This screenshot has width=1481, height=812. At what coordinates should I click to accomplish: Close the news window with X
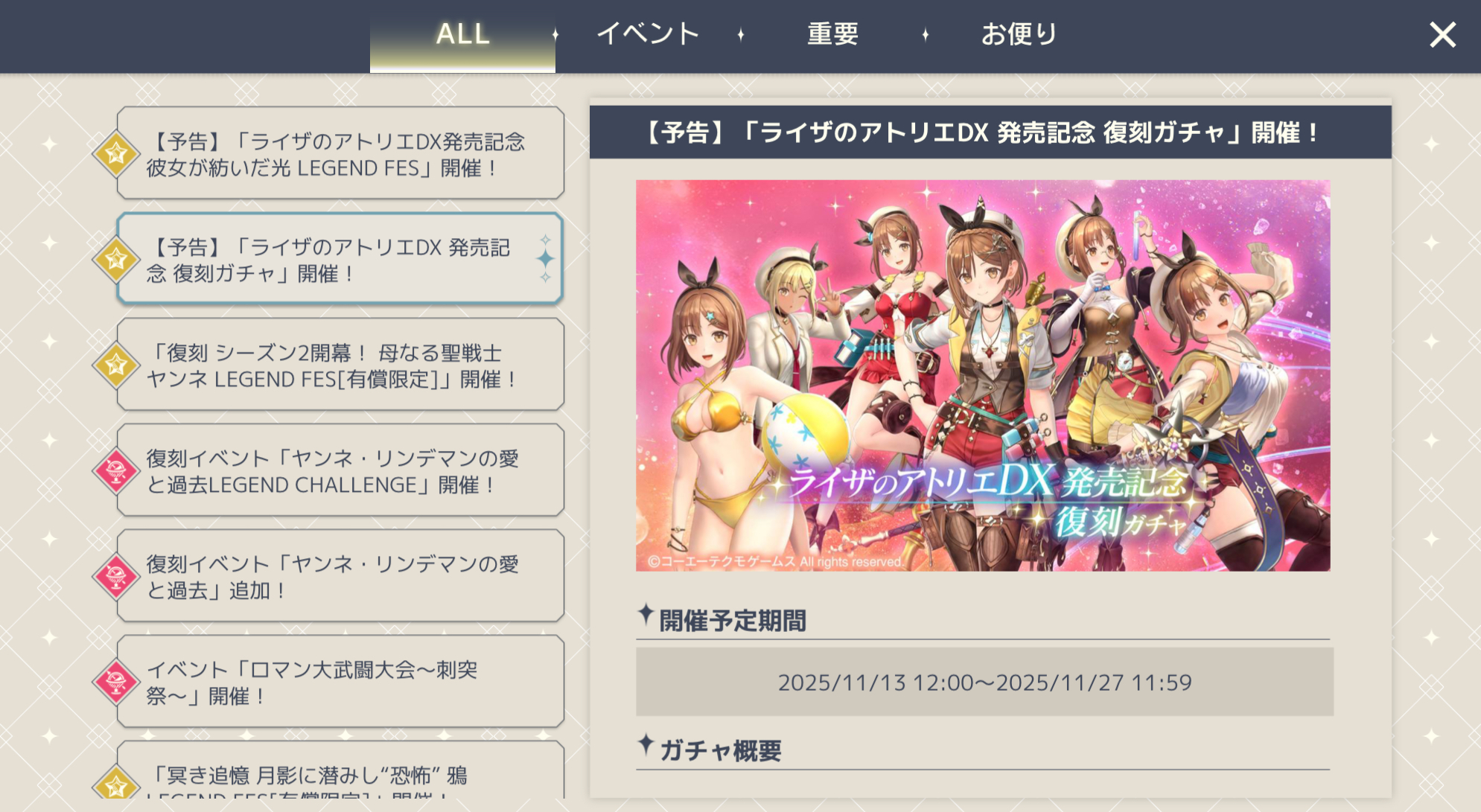click(x=1442, y=35)
